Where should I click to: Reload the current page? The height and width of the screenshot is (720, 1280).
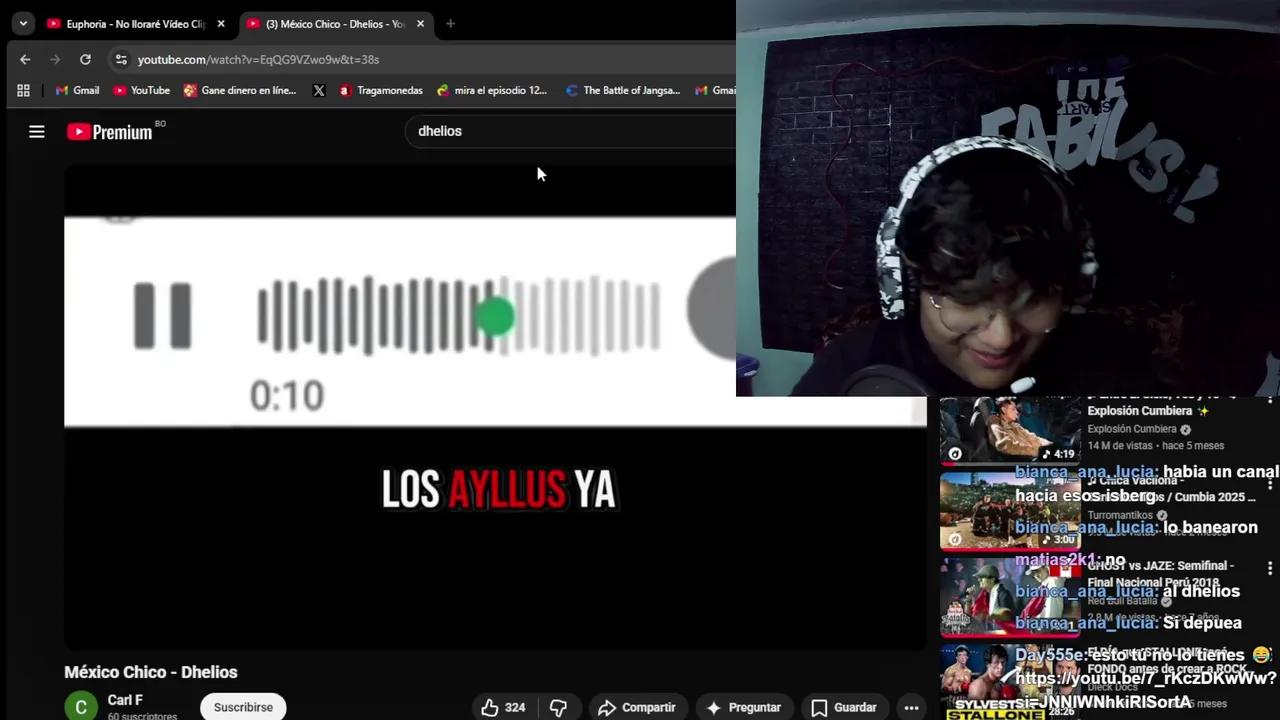pyautogui.click(x=85, y=59)
